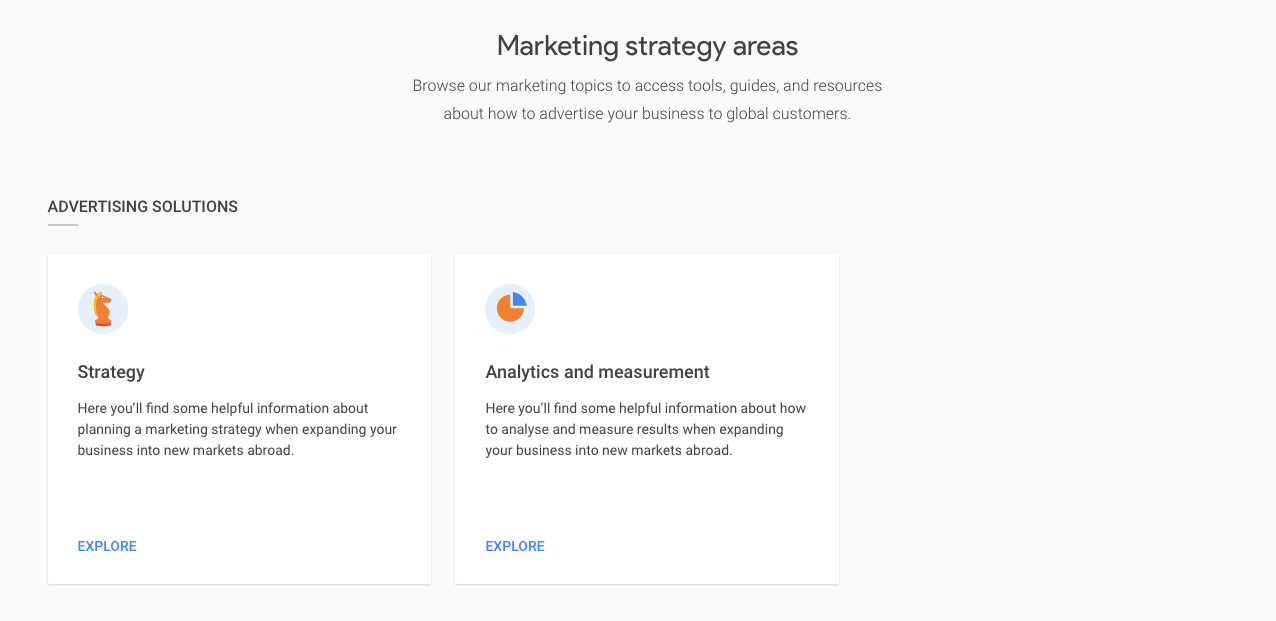Open Explore link under Strategy
The width and height of the screenshot is (1276, 621).
107,546
